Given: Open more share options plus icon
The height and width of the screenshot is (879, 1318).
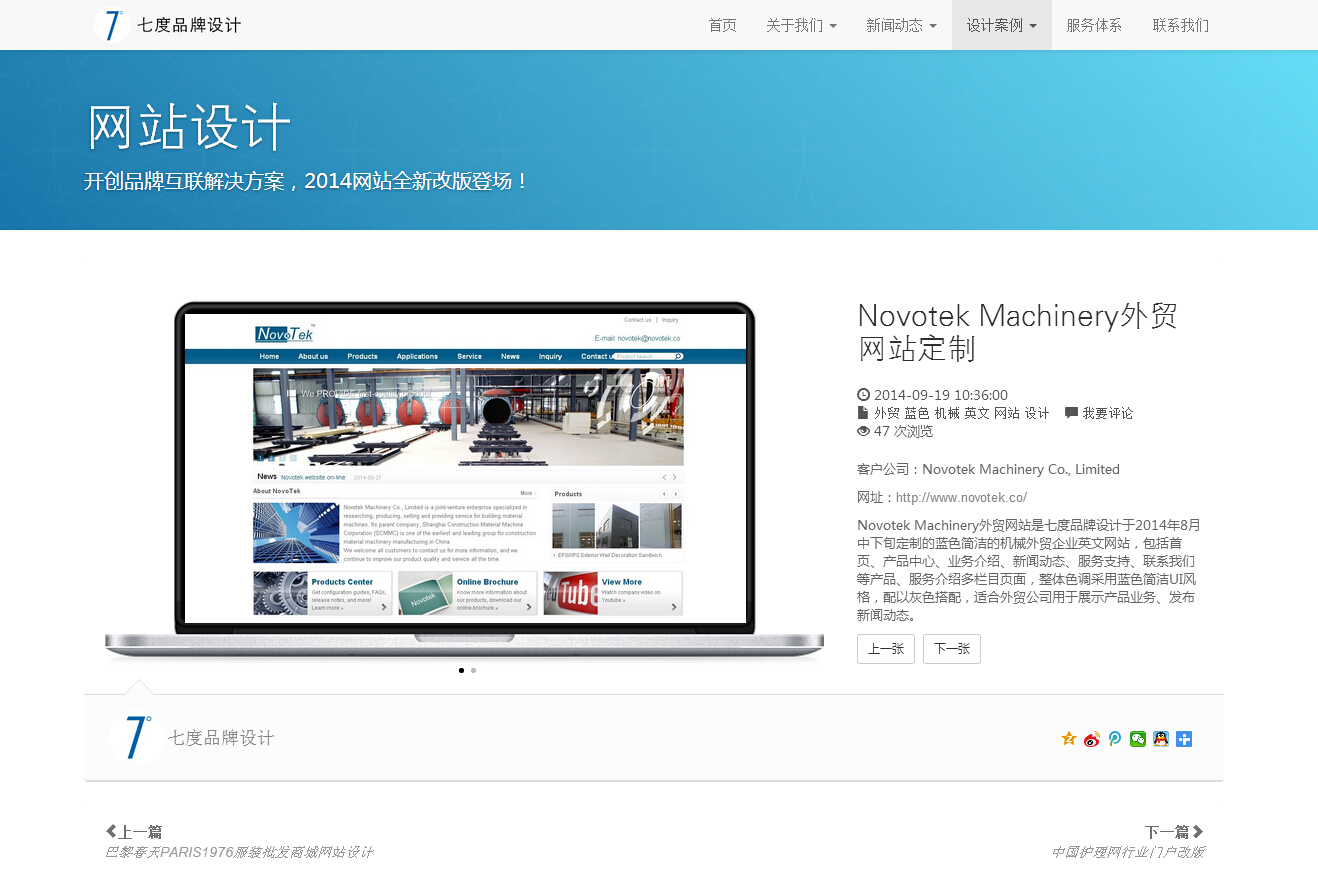Looking at the screenshot, I should [x=1184, y=739].
